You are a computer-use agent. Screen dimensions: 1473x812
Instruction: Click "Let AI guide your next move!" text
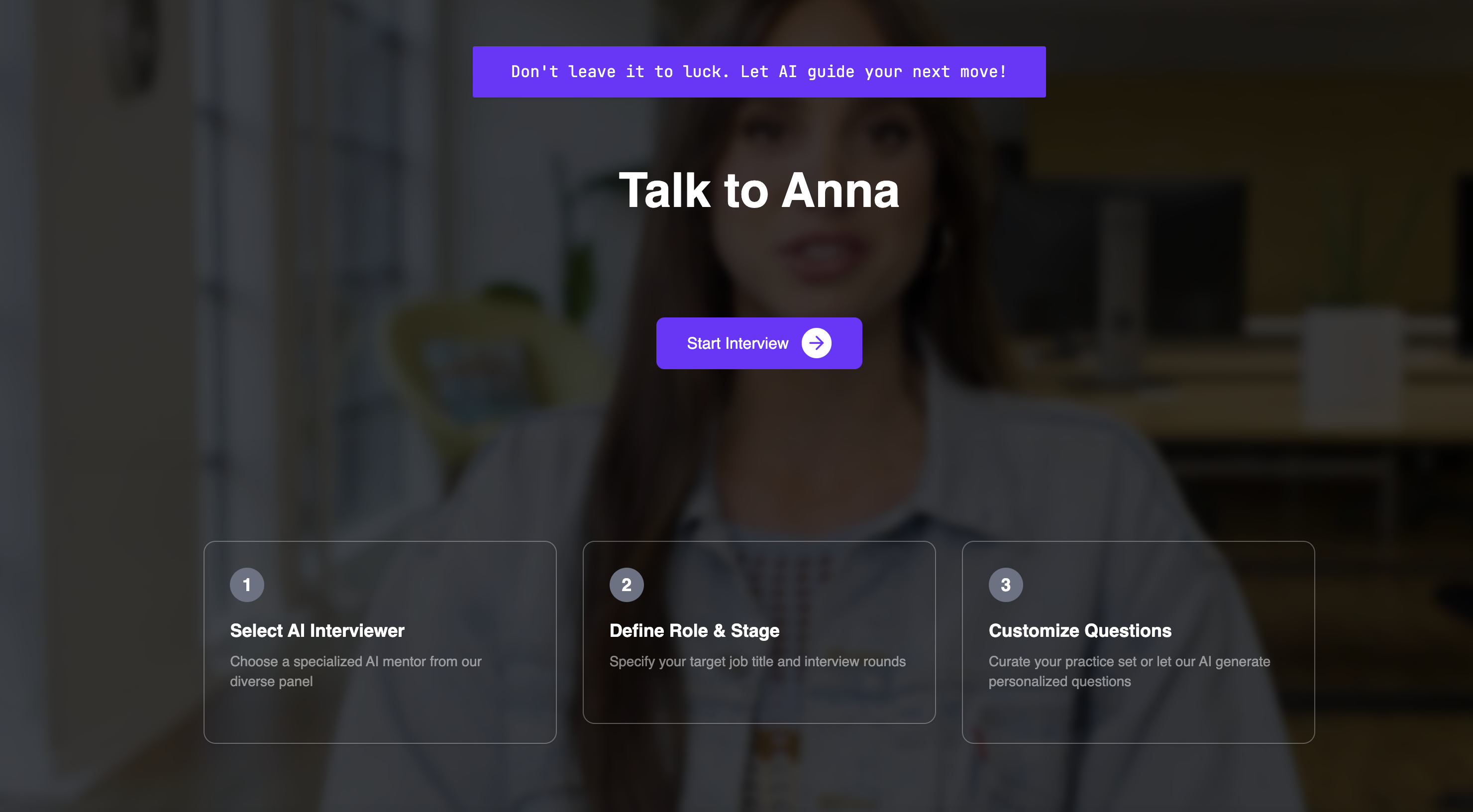(x=873, y=72)
